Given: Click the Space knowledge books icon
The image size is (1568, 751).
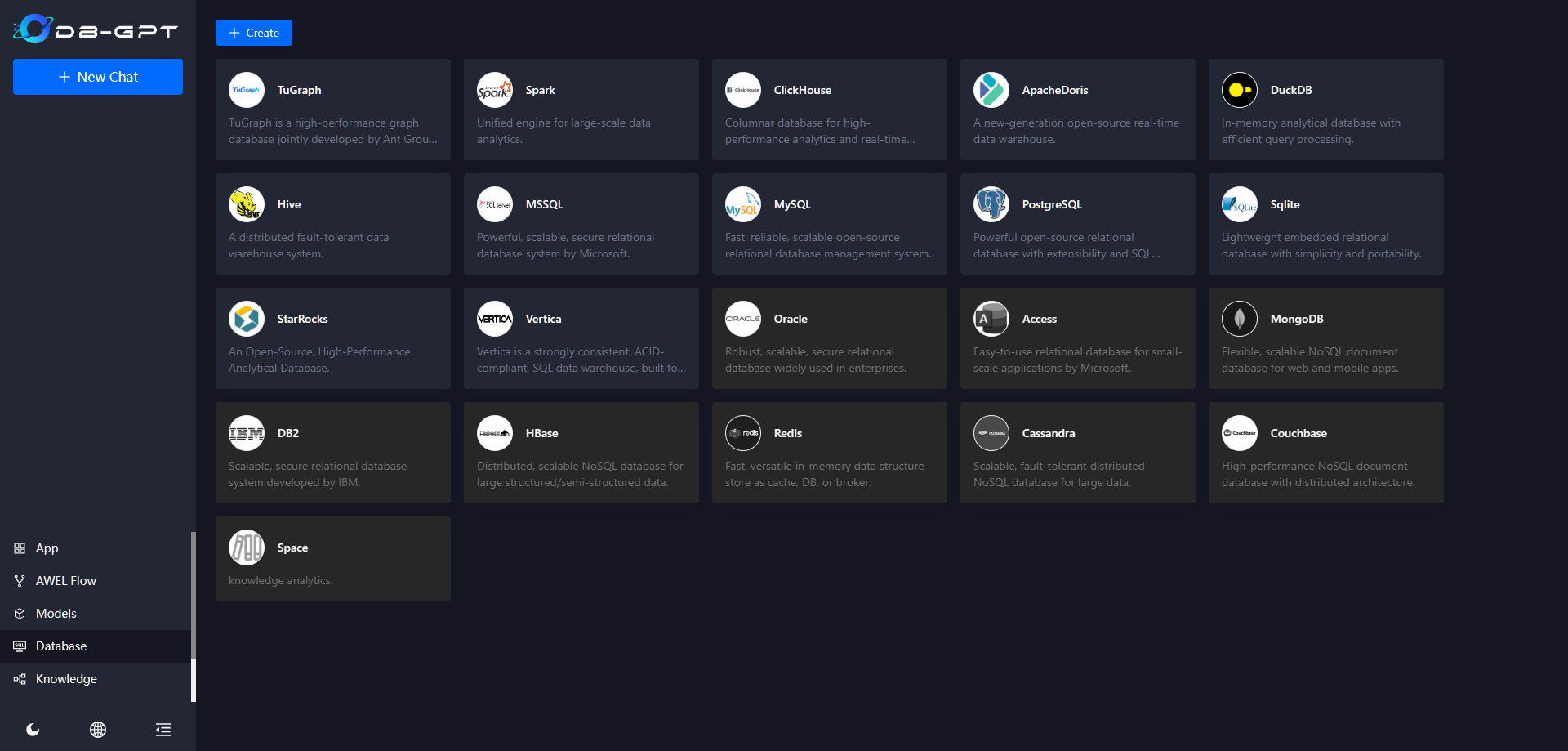Looking at the screenshot, I should pyautogui.click(x=247, y=548).
